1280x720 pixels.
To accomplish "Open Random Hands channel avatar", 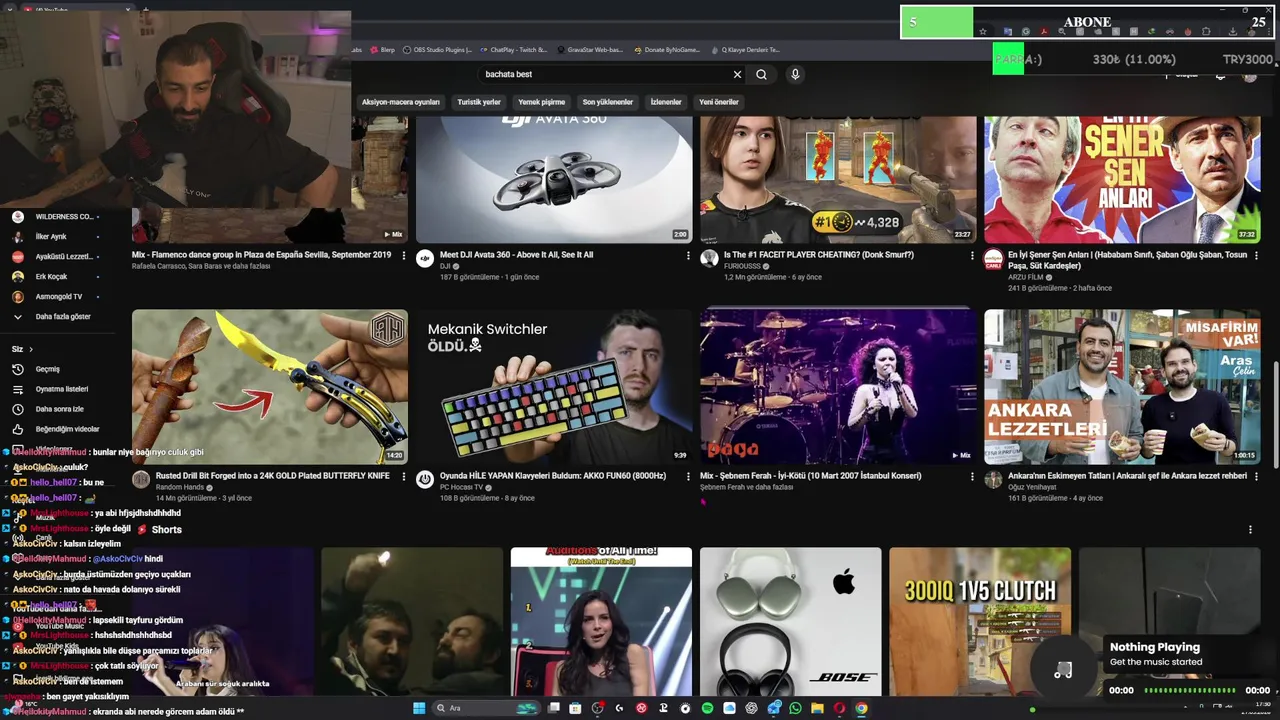I will [x=141, y=479].
